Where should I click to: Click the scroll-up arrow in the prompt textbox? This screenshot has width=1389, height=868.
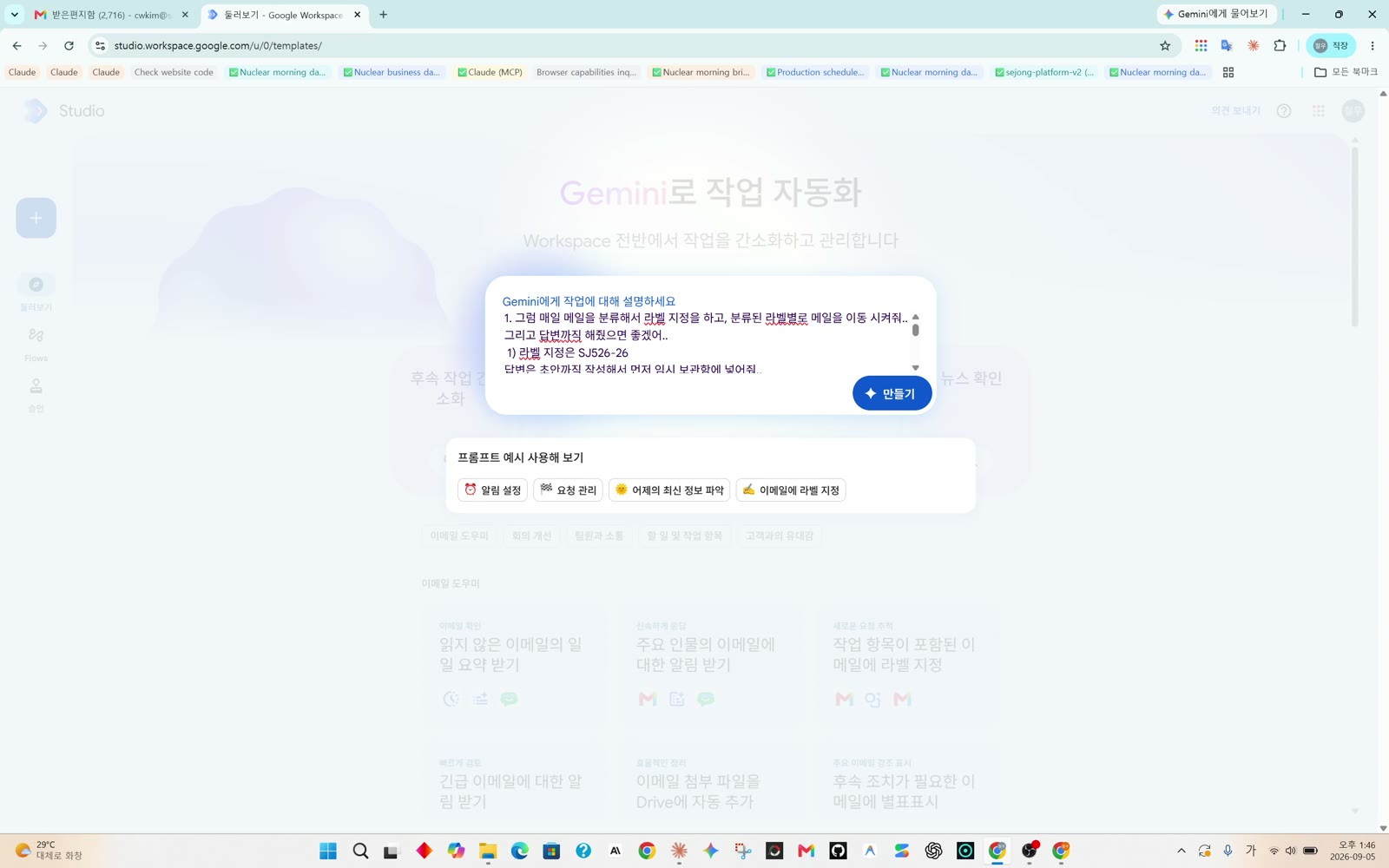pyautogui.click(x=915, y=317)
